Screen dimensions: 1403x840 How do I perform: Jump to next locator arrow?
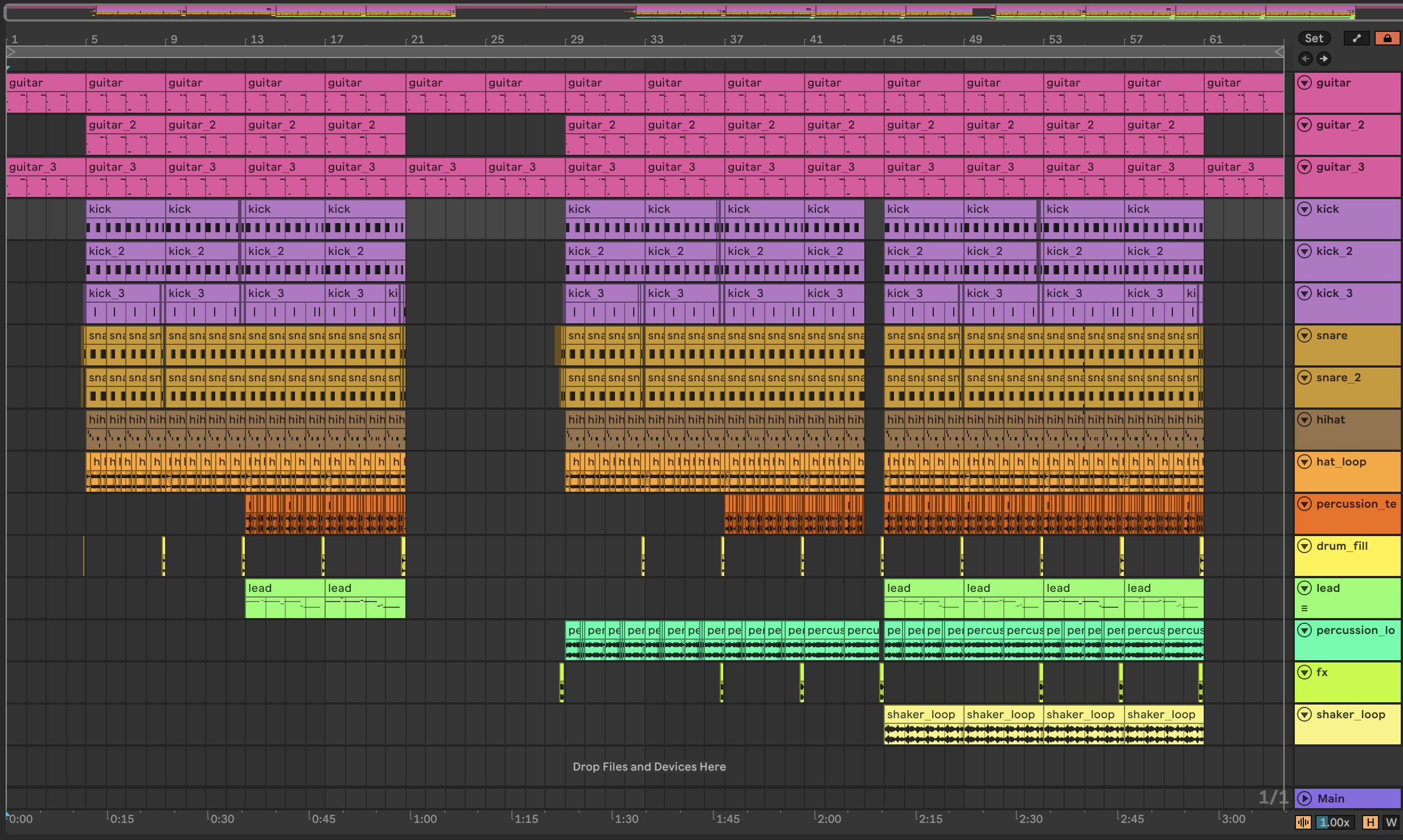(x=1324, y=59)
